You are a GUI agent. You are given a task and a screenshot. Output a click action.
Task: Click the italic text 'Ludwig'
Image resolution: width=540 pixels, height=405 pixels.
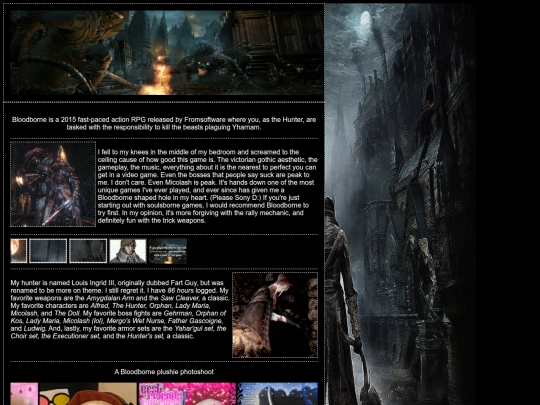pos(34,329)
